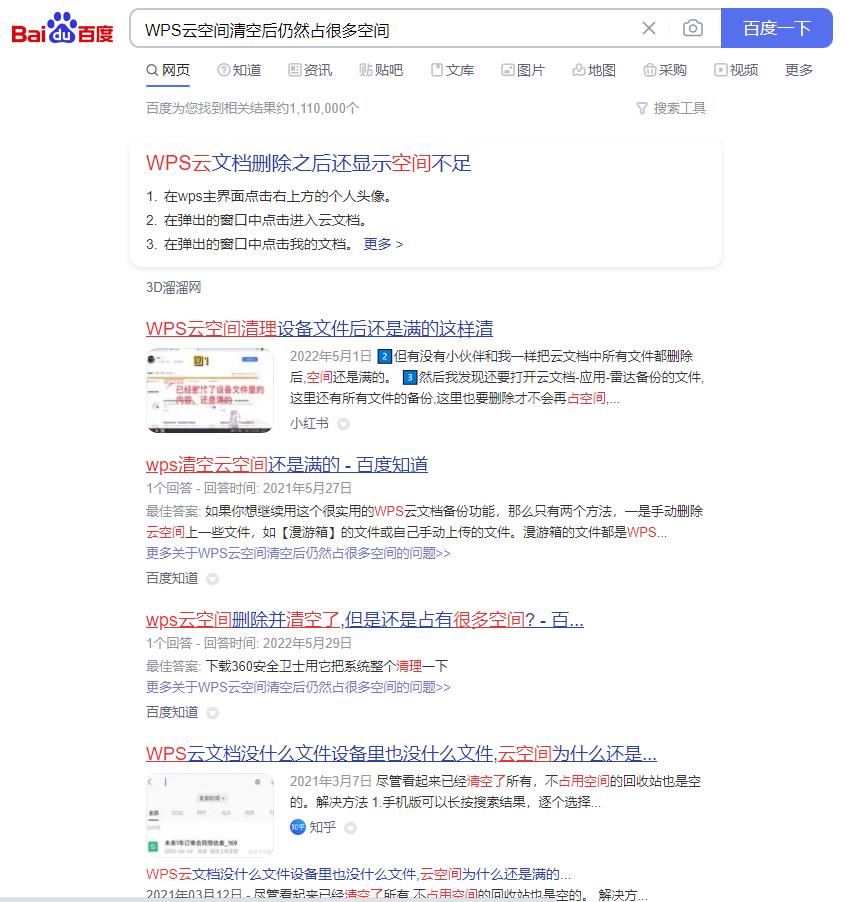This screenshot has width=847, height=902.
Task: Click the 百度知道 source badge verification mark
Action: (212, 578)
